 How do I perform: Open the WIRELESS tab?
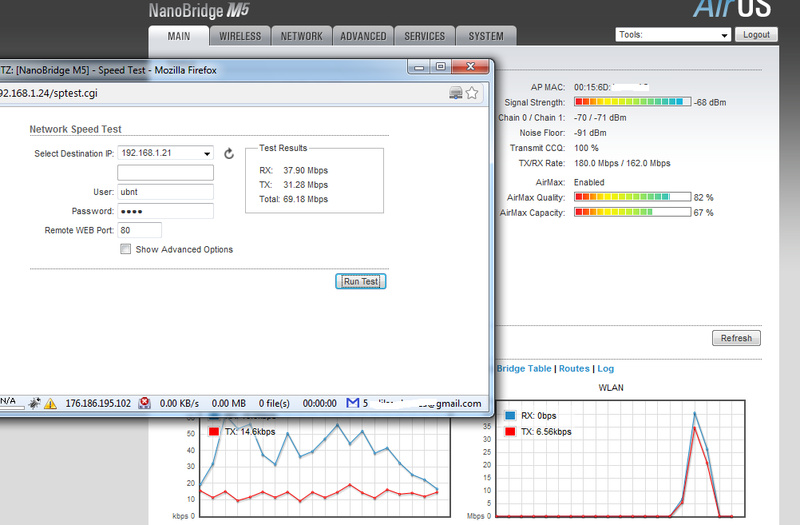(x=240, y=36)
